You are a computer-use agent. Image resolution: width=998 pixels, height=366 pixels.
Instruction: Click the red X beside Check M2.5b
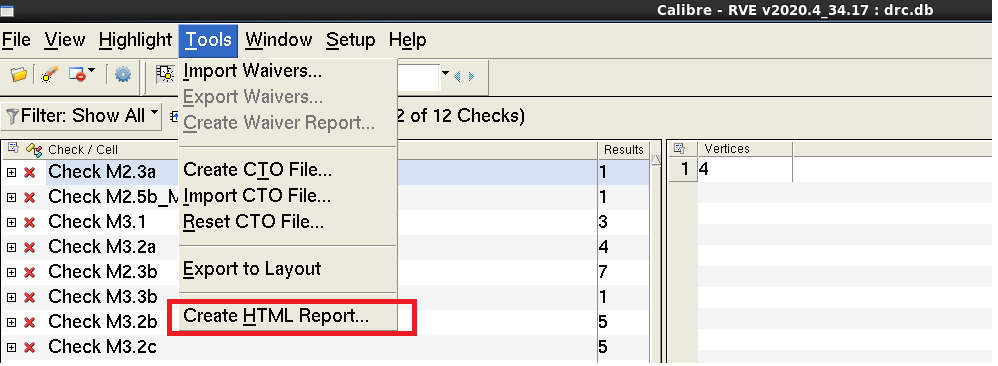pyautogui.click(x=29, y=198)
